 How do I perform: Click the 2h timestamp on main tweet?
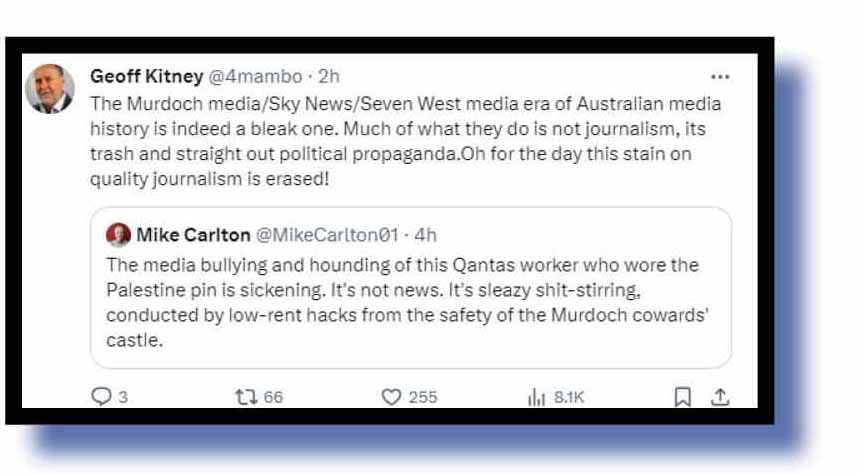329,77
